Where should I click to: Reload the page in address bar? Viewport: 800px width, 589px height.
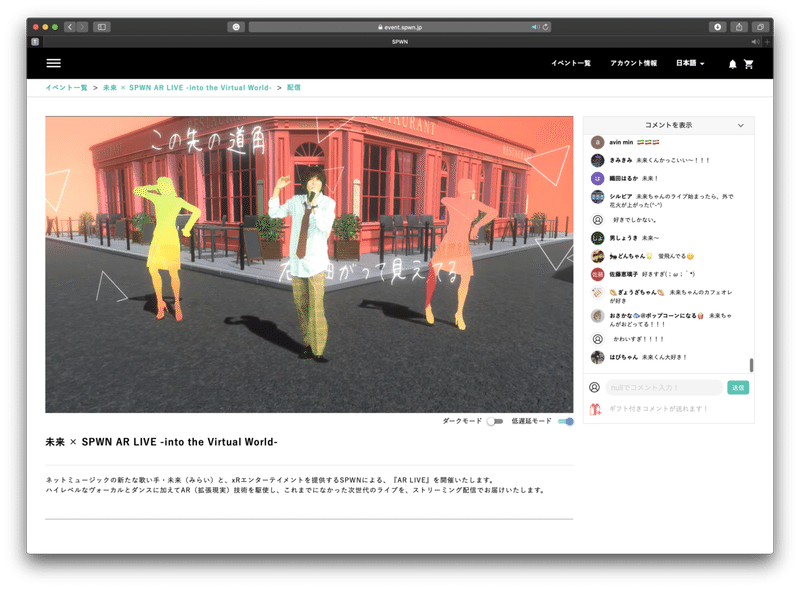(545, 27)
